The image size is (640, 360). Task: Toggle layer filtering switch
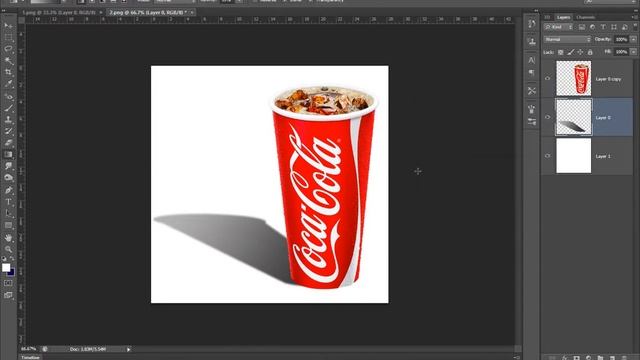635,27
